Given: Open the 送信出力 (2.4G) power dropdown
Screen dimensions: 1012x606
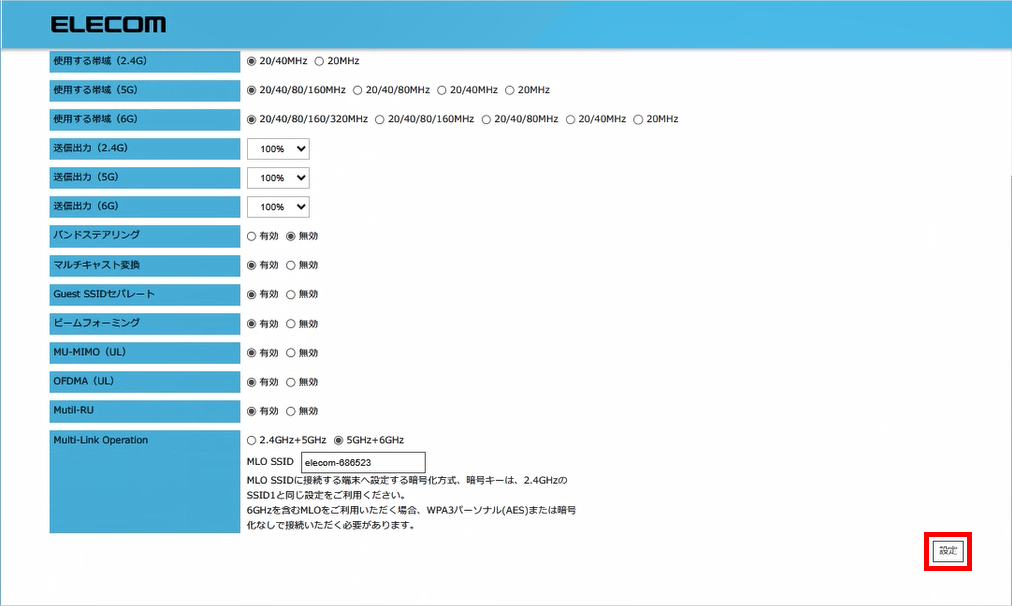Looking at the screenshot, I should (x=278, y=149).
